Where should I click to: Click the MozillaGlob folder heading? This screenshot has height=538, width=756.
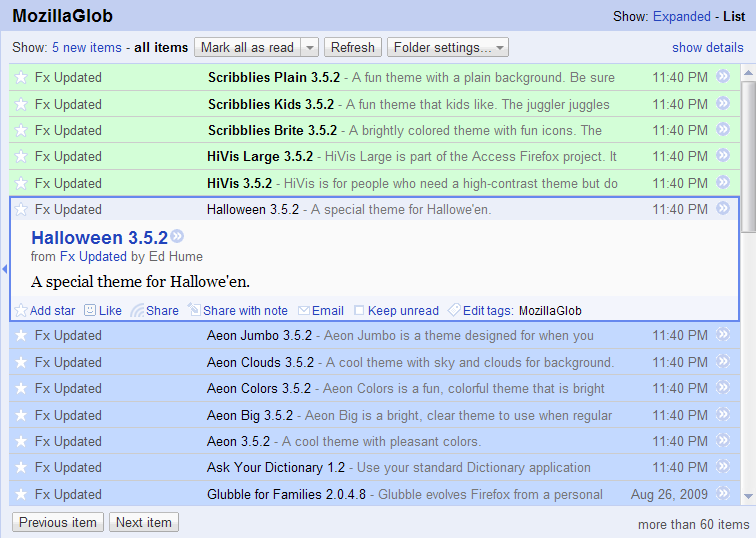tap(62, 16)
